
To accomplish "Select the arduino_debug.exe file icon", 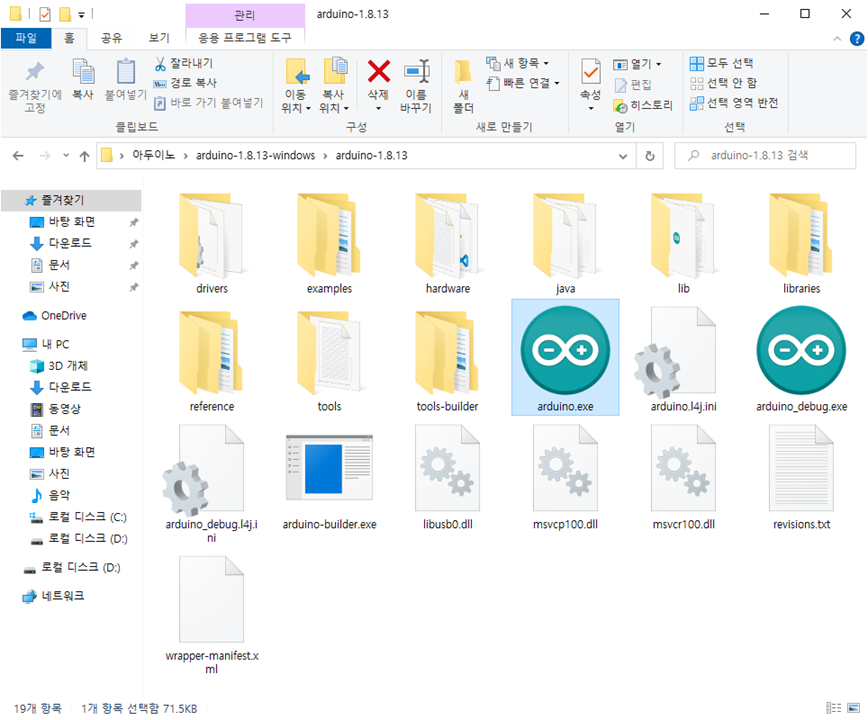I will tap(801, 350).
